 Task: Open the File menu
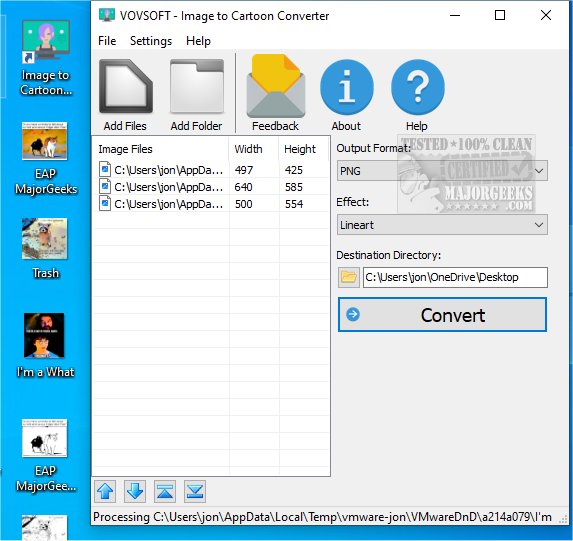[107, 41]
